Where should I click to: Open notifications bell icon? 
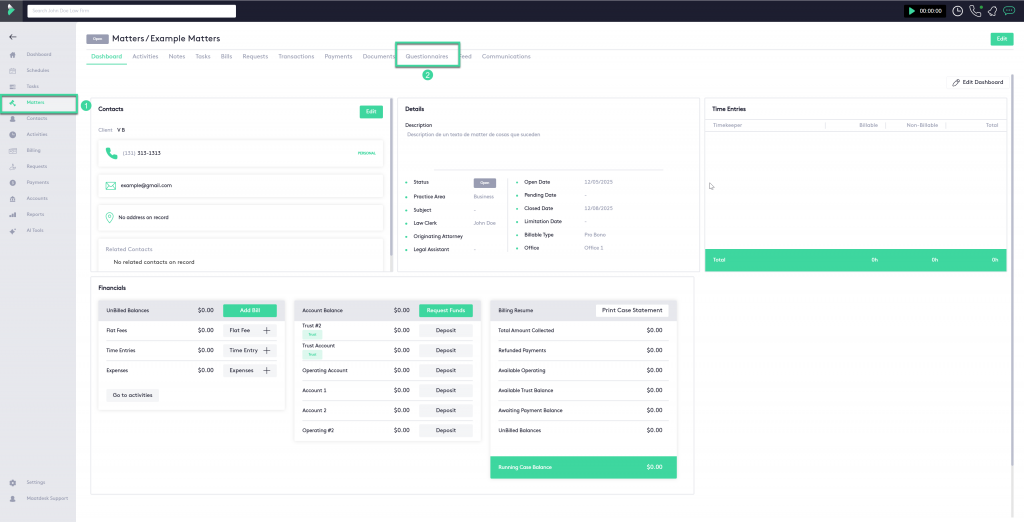(991, 11)
